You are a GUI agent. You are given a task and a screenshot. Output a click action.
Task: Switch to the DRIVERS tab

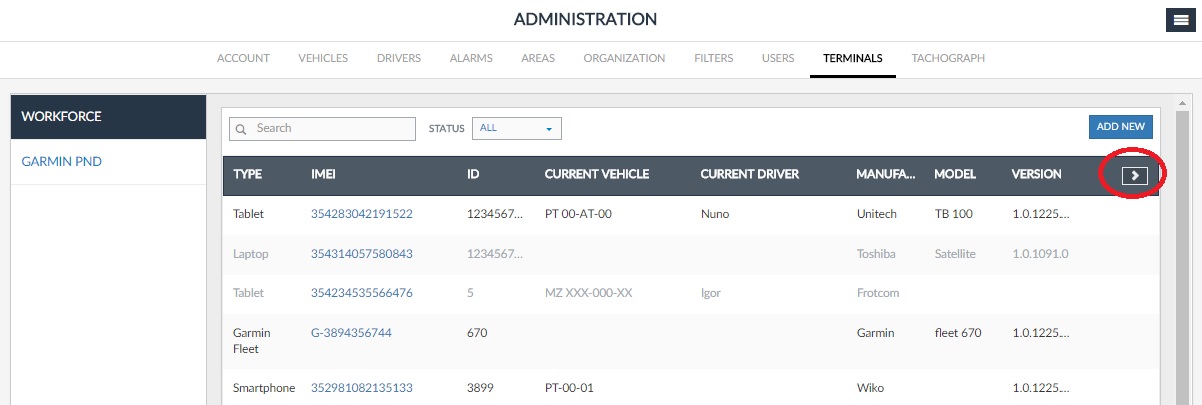pos(398,58)
